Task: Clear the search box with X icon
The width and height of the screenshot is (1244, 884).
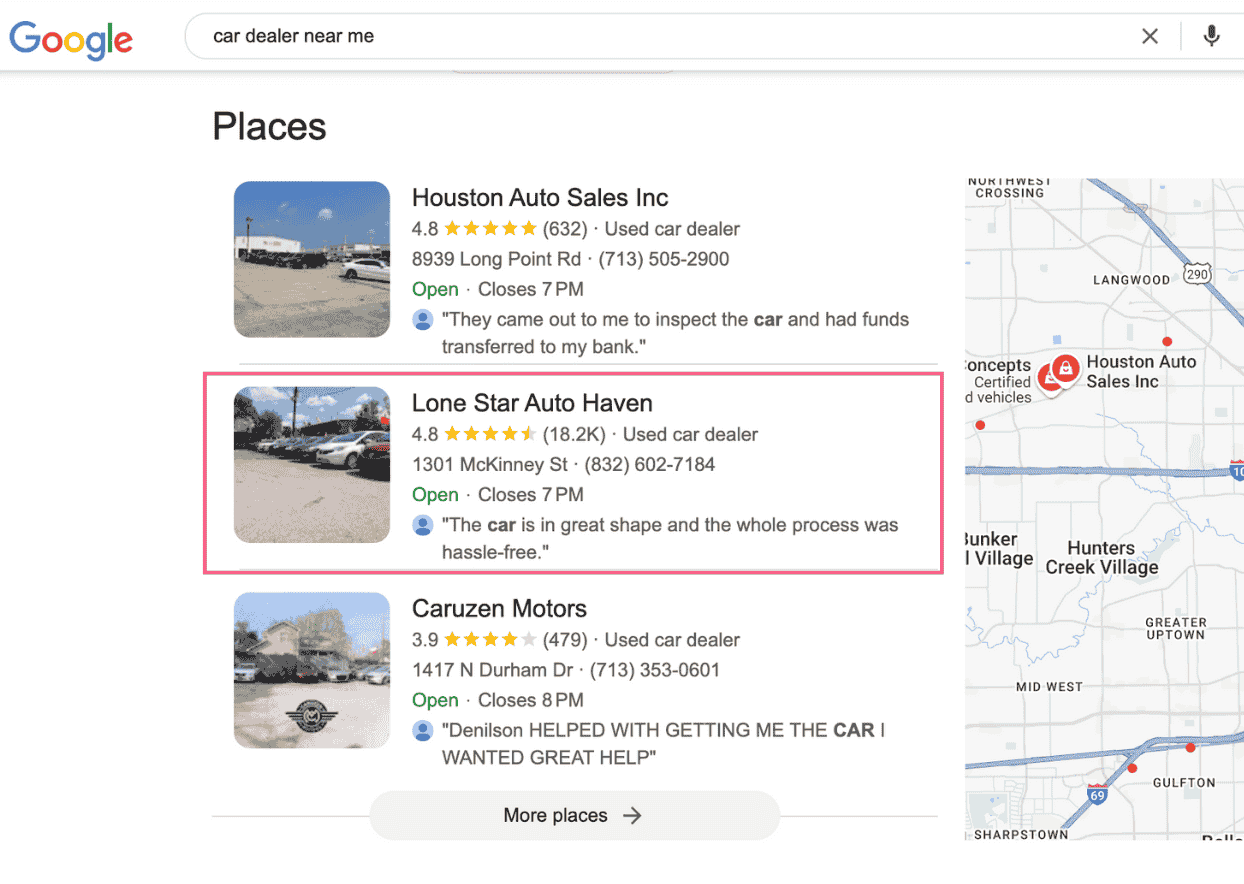Action: 1150,36
